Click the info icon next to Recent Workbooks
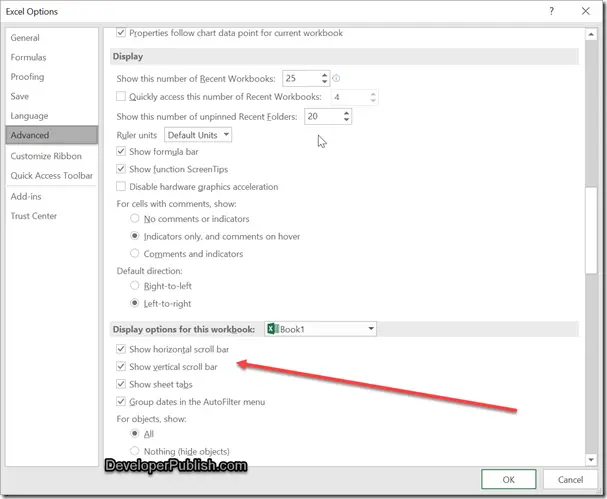This screenshot has height=499, width=607. pos(336,78)
